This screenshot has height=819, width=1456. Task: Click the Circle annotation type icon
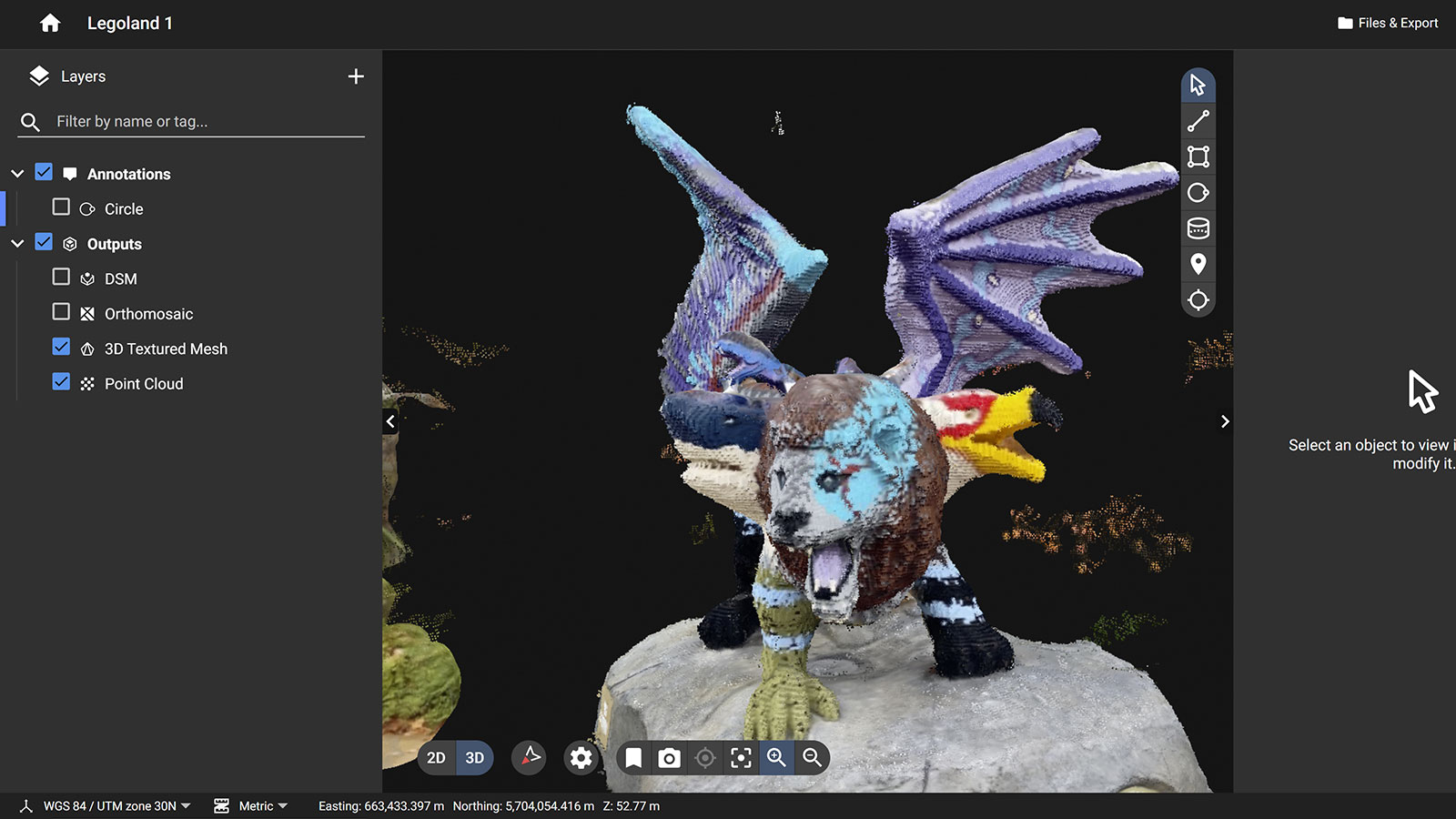(x=87, y=209)
